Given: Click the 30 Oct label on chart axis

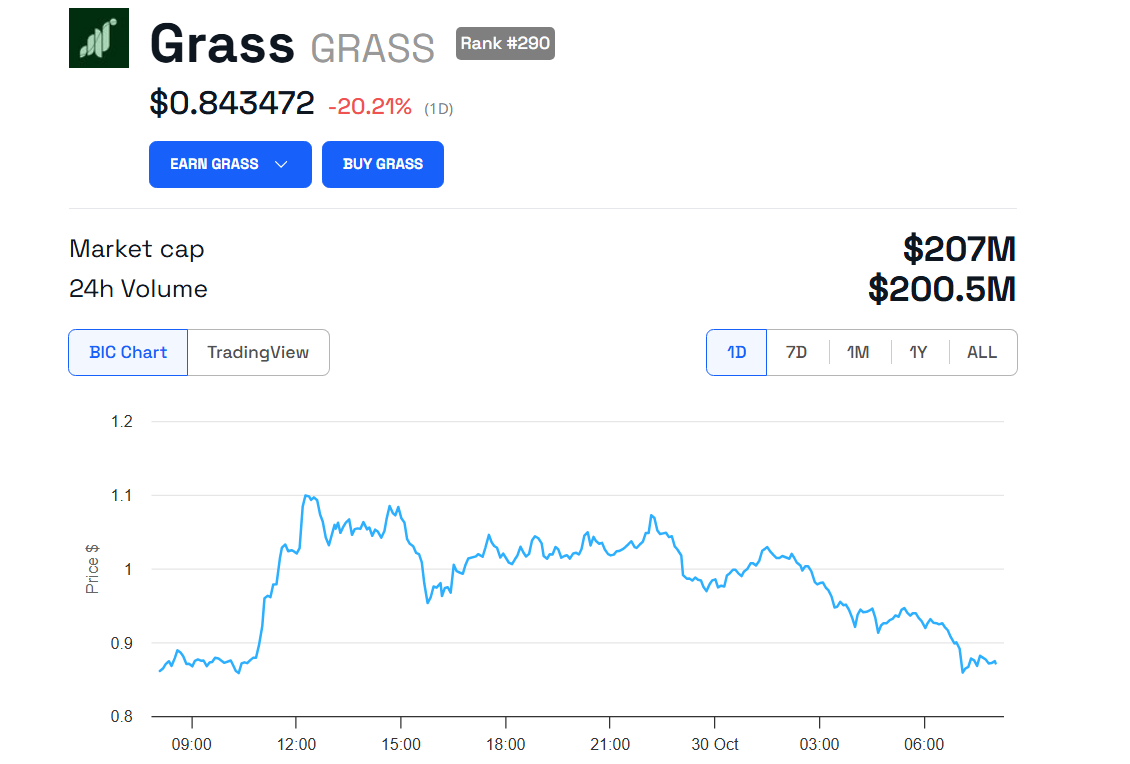Looking at the screenshot, I should (715, 744).
